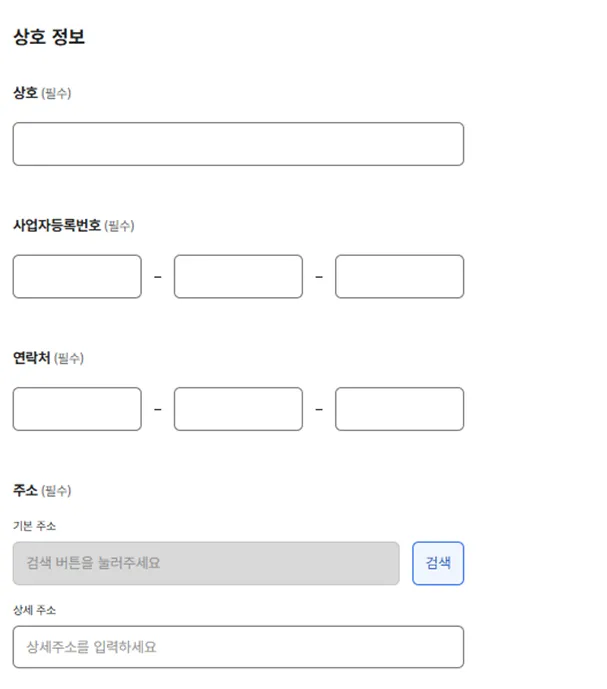Click the 상호 text input field
Image resolution: width=607 pixels, height=689 pixels.
click(238, 144)
